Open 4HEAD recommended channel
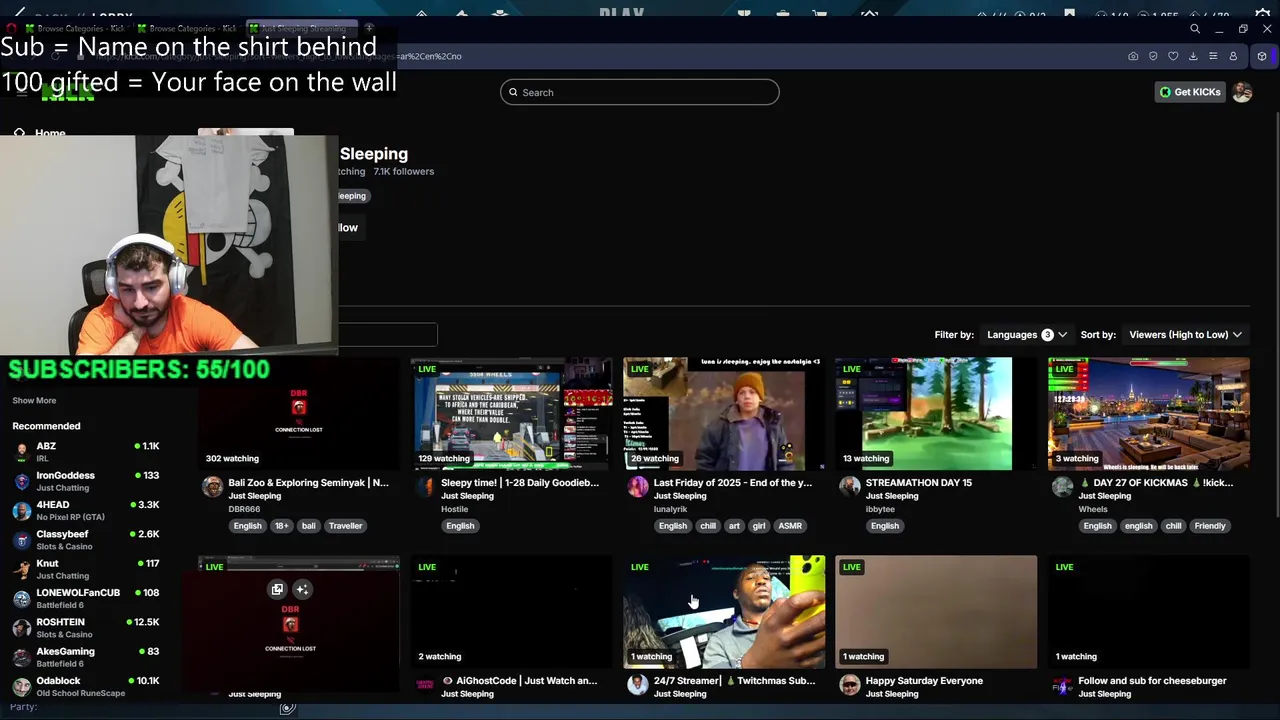This screenshot has height=720, width=1280. click(85, 511)
